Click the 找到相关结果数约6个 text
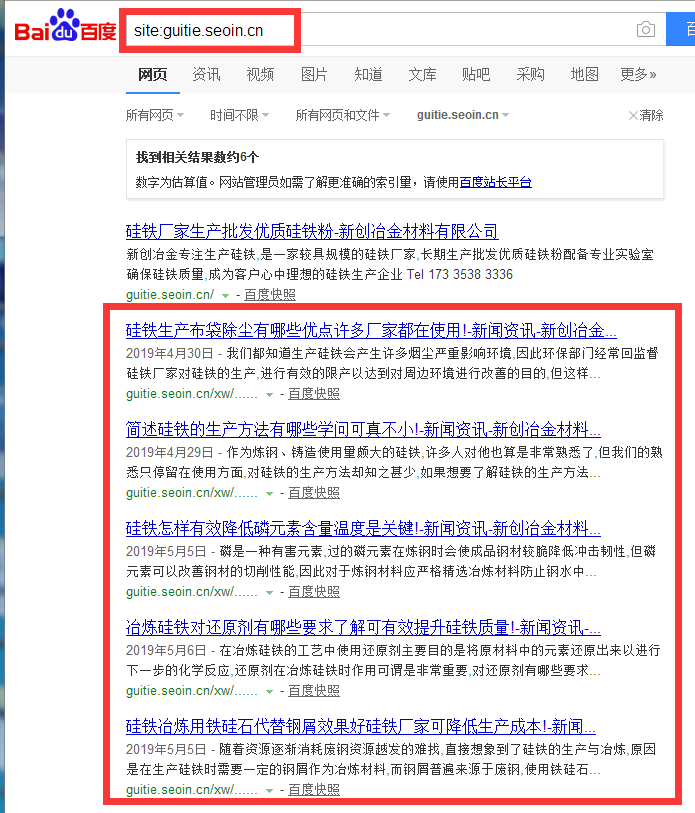 (197, 157)
